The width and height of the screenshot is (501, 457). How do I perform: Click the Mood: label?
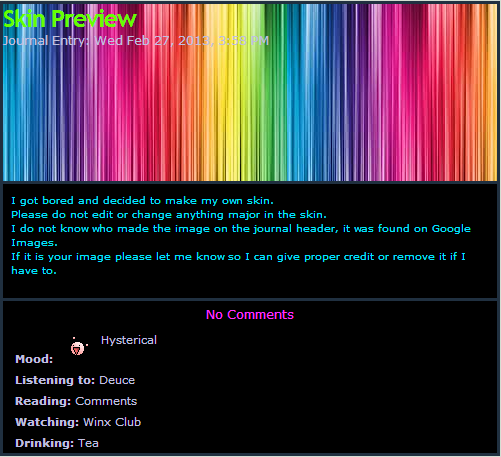(x=34, y=359)
